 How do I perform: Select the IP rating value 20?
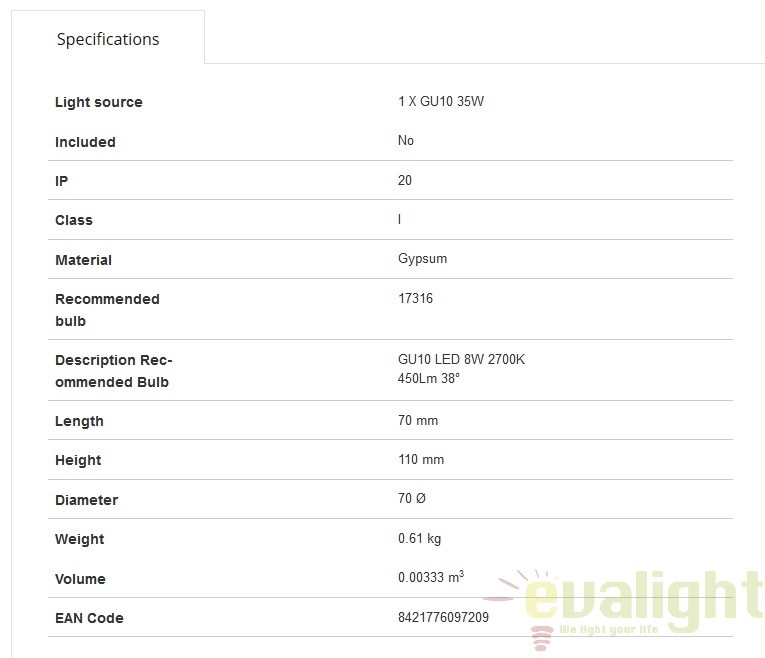click(404, 180)
